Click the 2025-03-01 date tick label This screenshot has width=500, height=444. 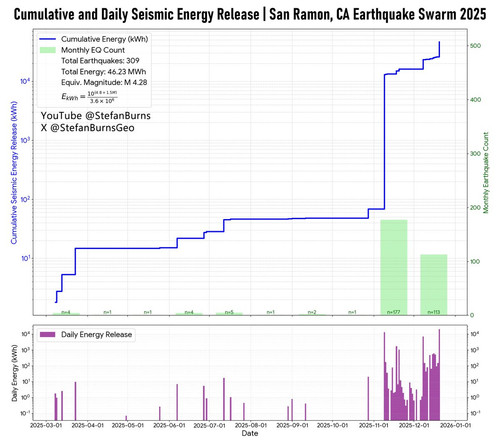pyautogui.click(x=46, y=426)
